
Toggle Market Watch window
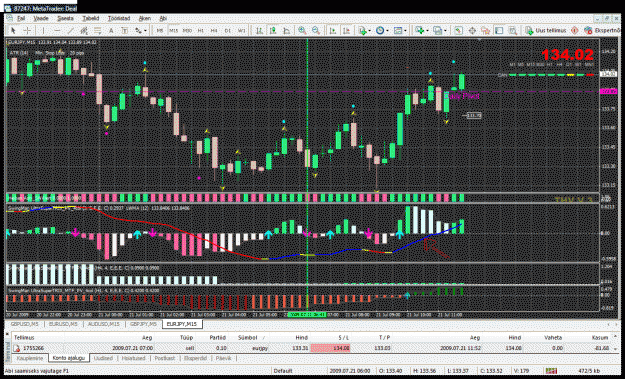[x=458, y=30]
